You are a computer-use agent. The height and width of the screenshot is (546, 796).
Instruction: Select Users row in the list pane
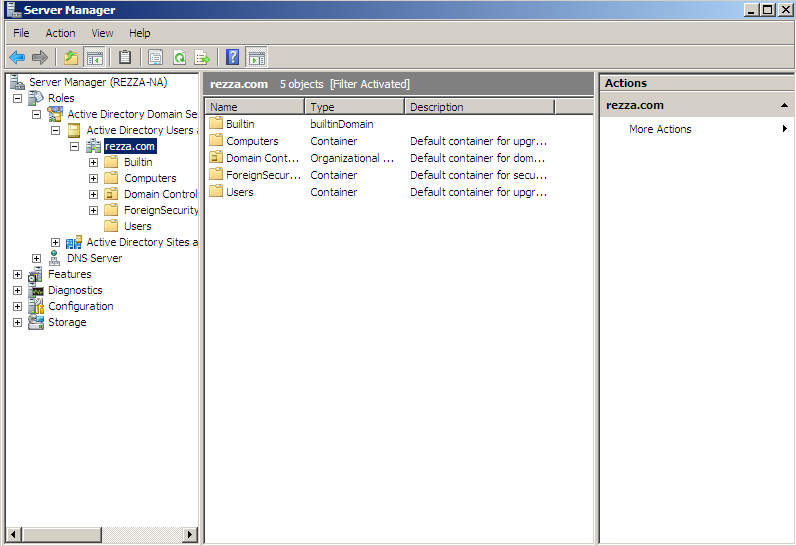point(399,192)
